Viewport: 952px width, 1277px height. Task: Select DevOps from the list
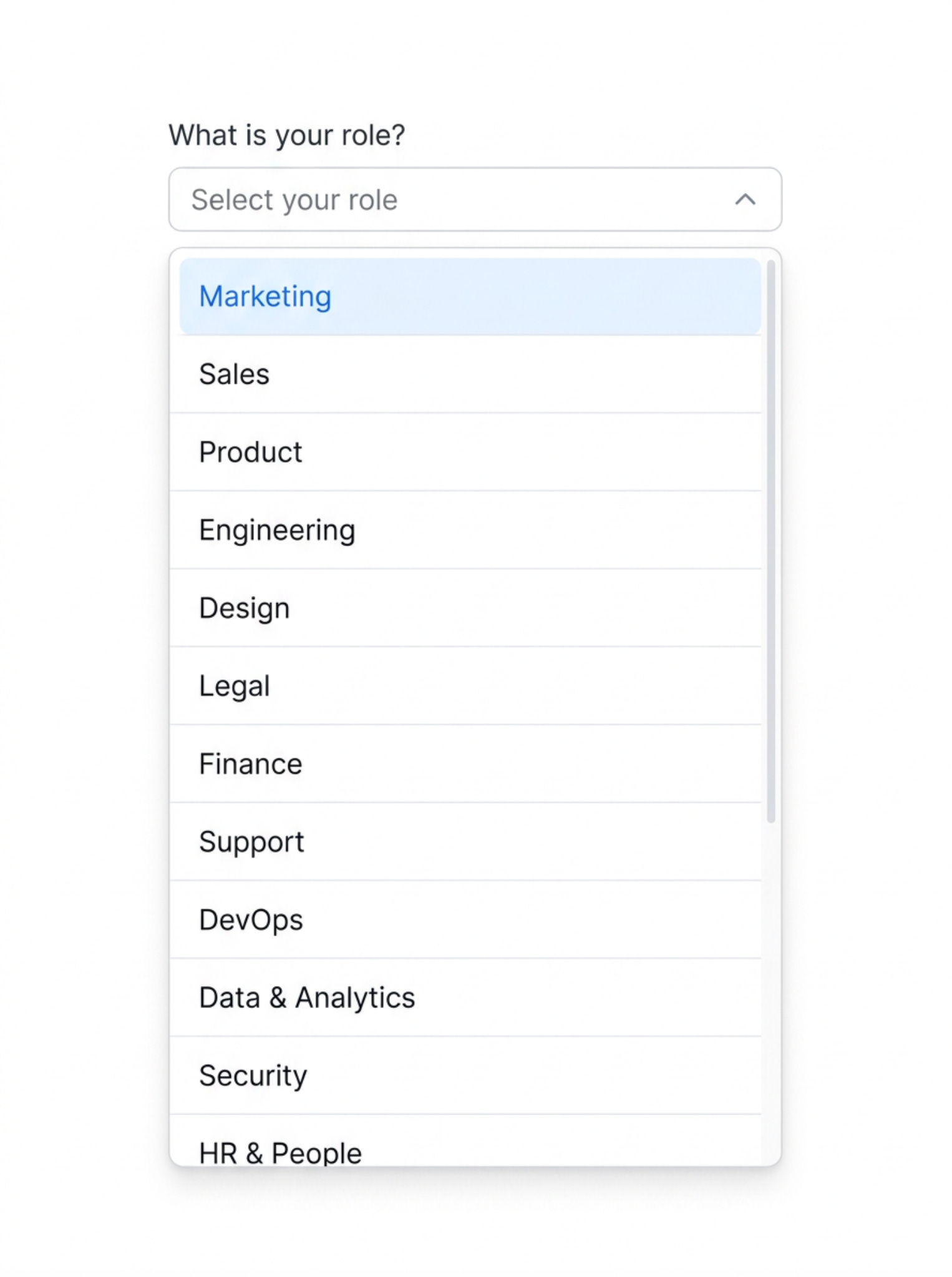tap(465, 920)
